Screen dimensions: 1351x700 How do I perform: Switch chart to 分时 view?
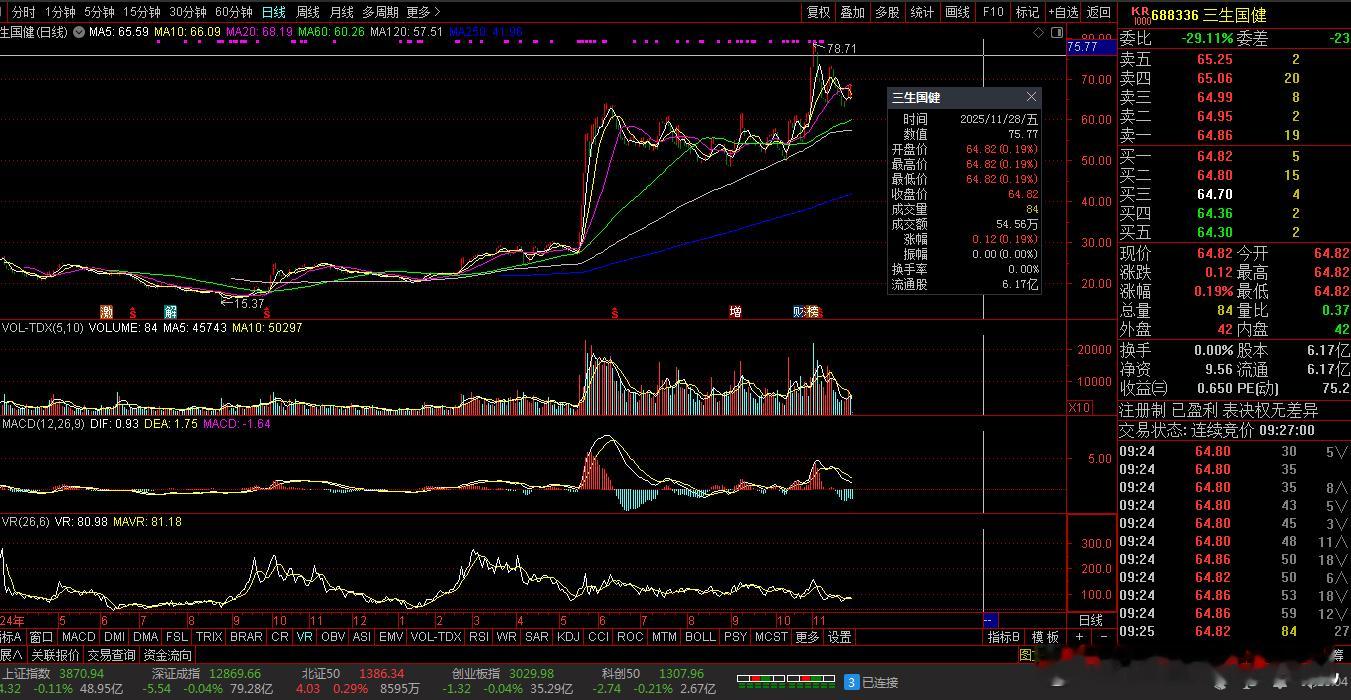coord(22,12)
